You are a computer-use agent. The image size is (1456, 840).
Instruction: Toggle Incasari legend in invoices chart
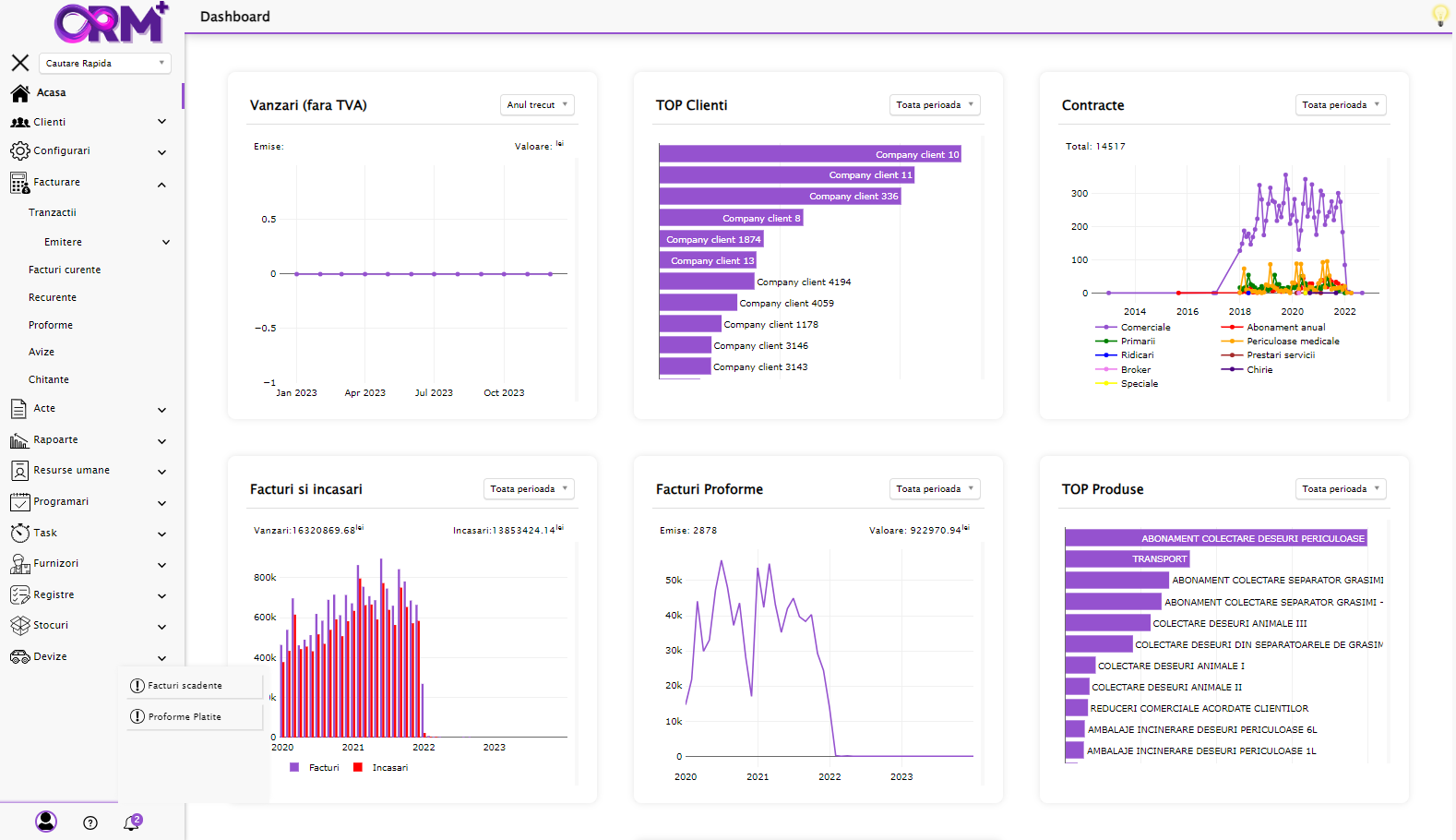point(381,767)
